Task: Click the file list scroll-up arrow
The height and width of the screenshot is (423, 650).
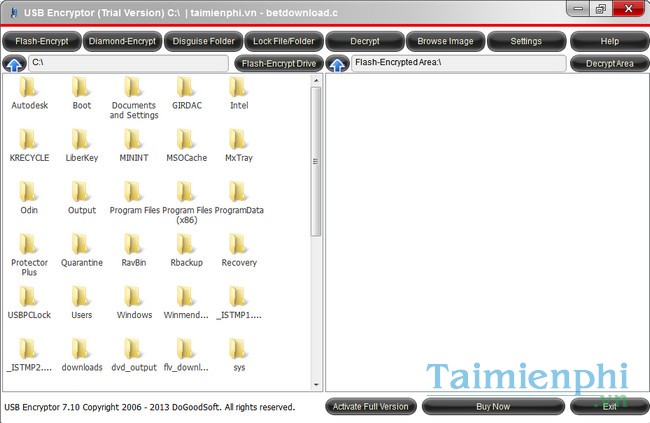Action: pyautogui.click(x=316, y=80)
